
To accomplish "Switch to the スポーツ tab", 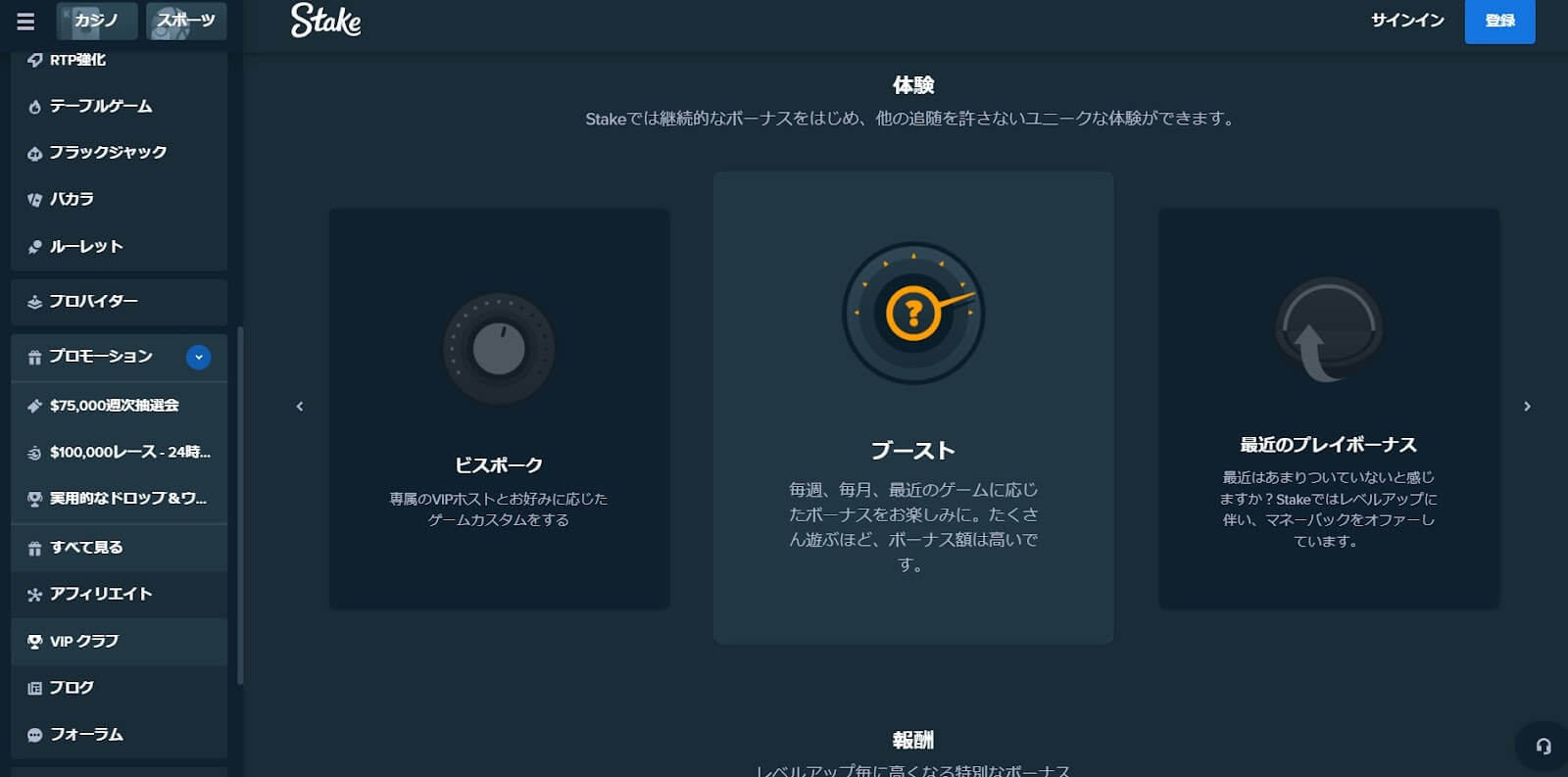I will 186,21.
